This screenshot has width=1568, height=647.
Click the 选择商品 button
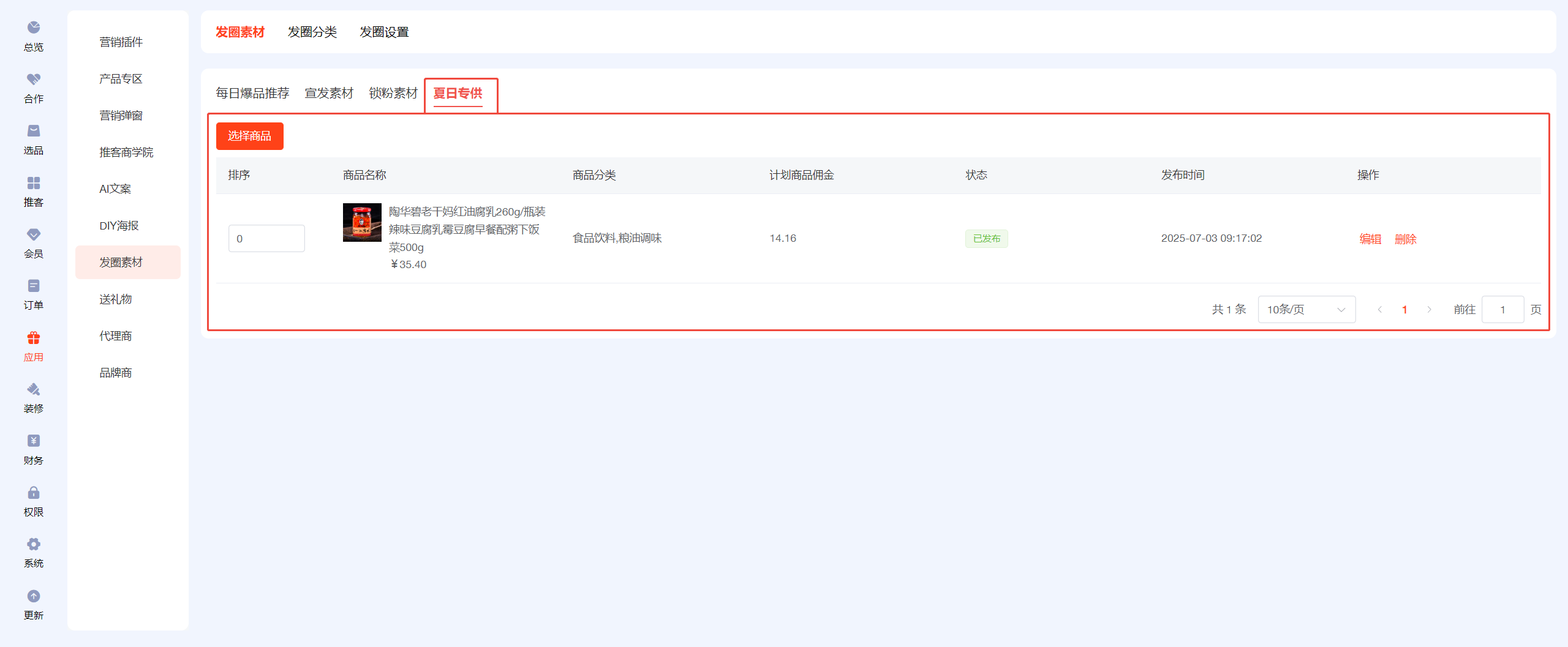pyautogui.click(x=249, y=136)
